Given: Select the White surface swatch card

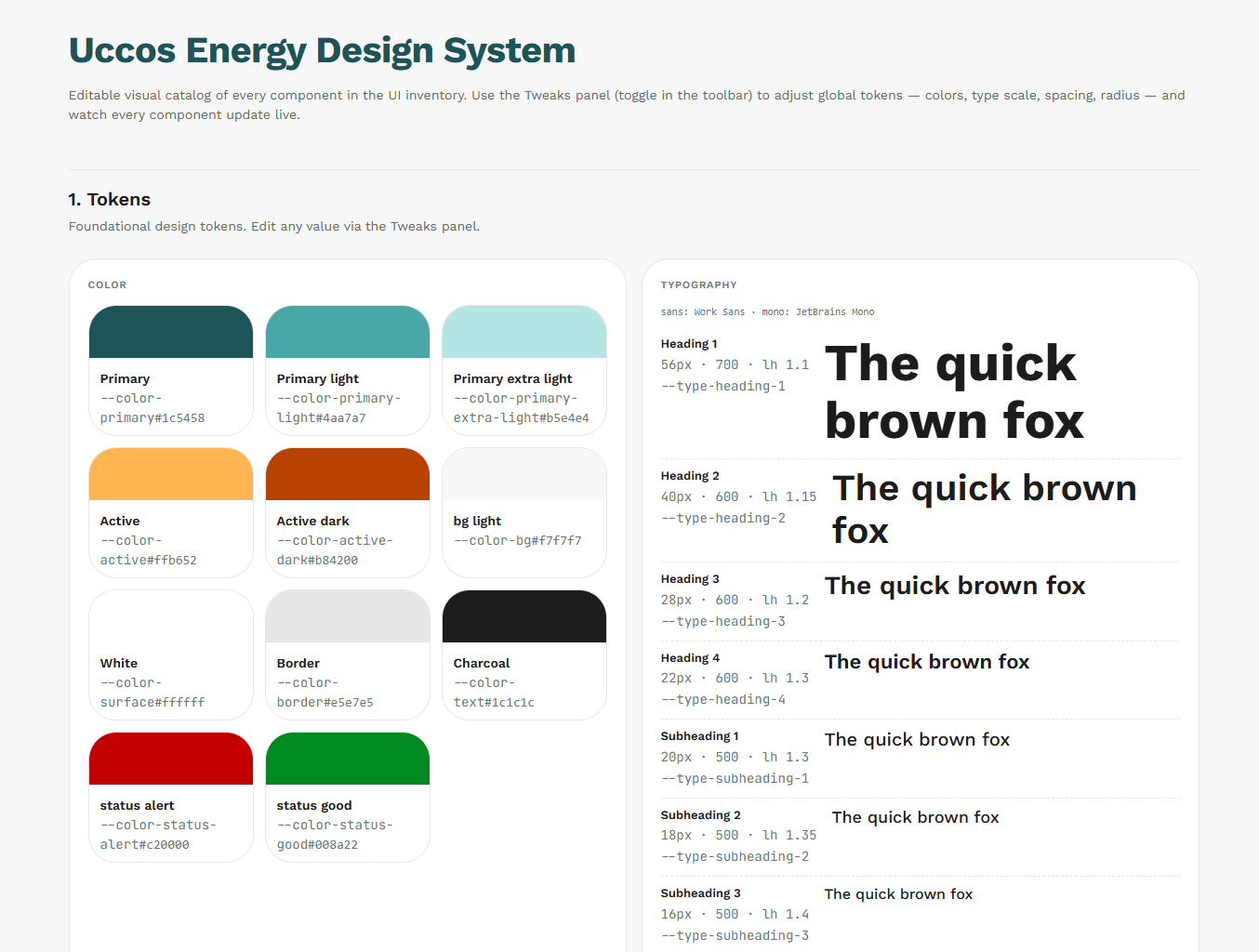Looking at the screenshot, I should pyautogui.click(x=171, y=654).
